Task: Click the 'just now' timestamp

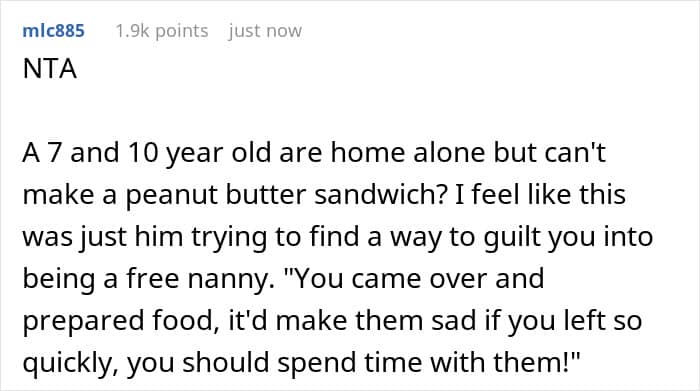Action: coord(265,31)
